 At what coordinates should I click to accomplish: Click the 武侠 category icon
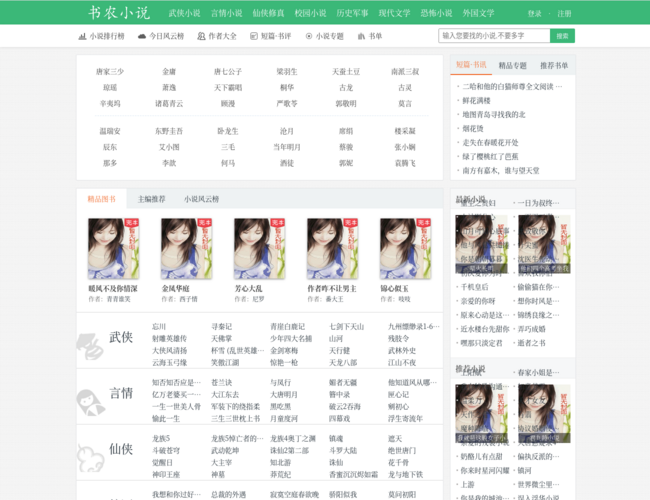click(x=90, y=346)
